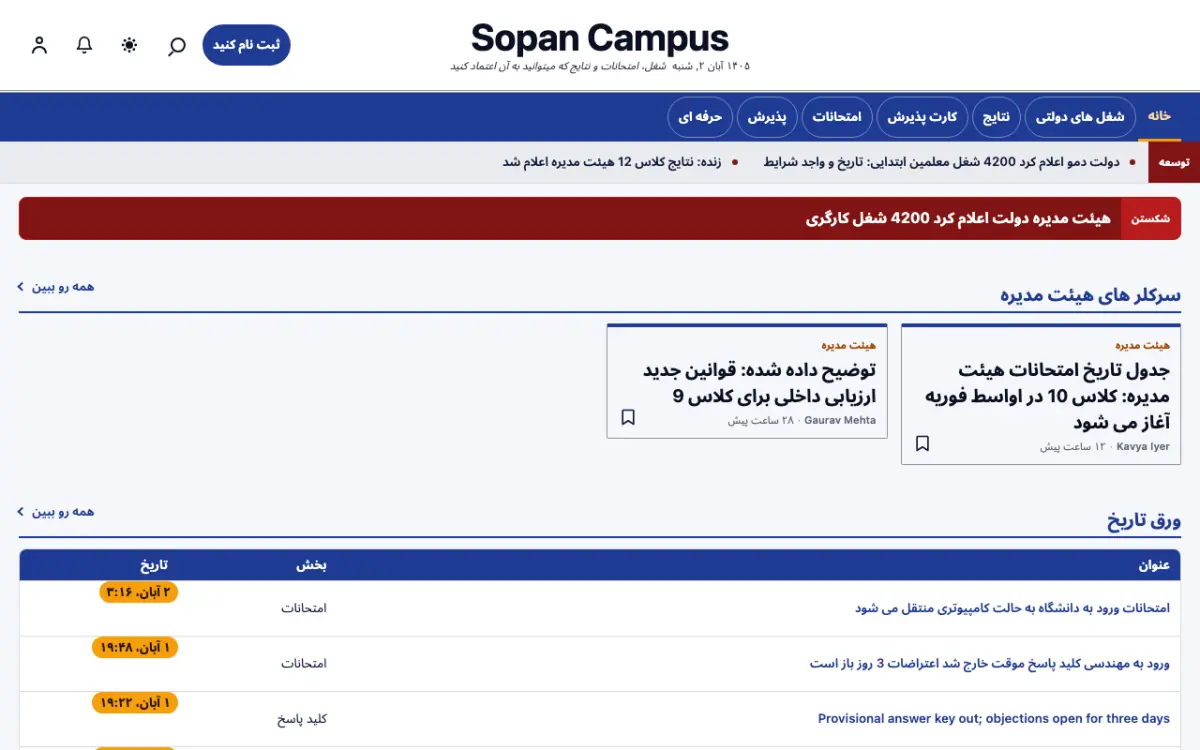Expand همه رو ببین for ورق تاریخ
1200x750 pixels.
(x=56, y=512)
